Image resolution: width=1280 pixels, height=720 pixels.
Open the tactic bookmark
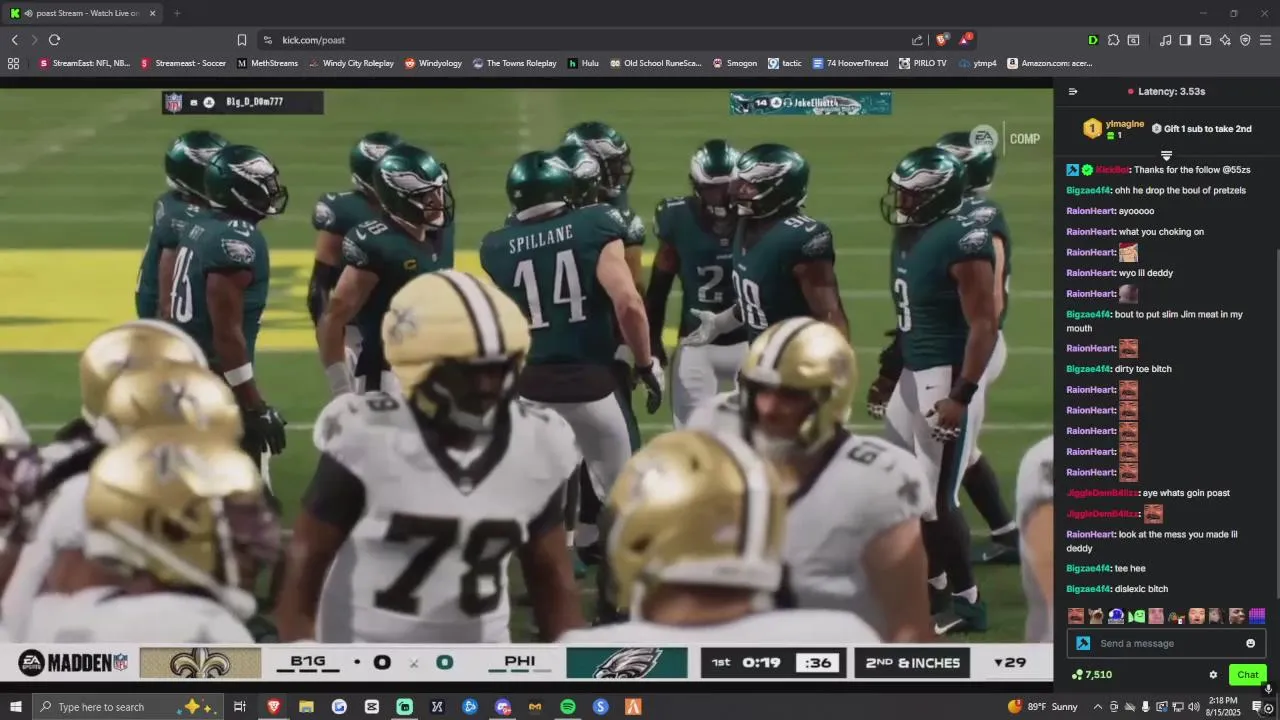(785, 63)
